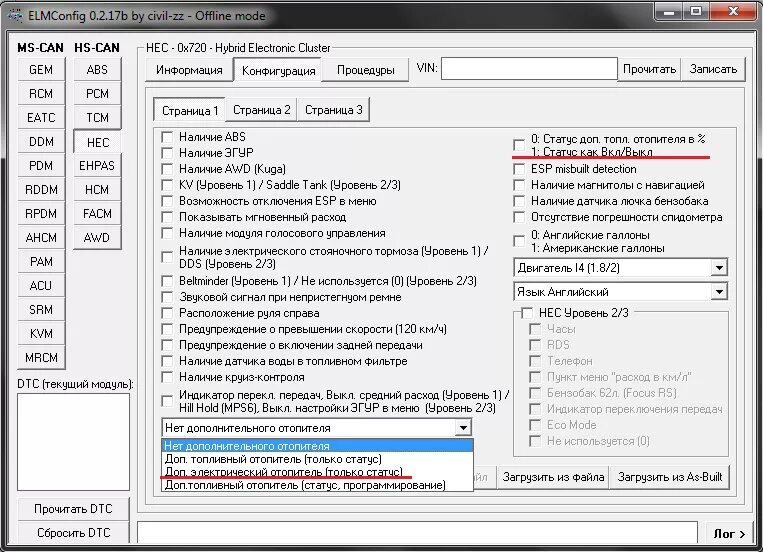Select the EATC module button
Screen dimensions: 763x552
(x=41, y=117)
